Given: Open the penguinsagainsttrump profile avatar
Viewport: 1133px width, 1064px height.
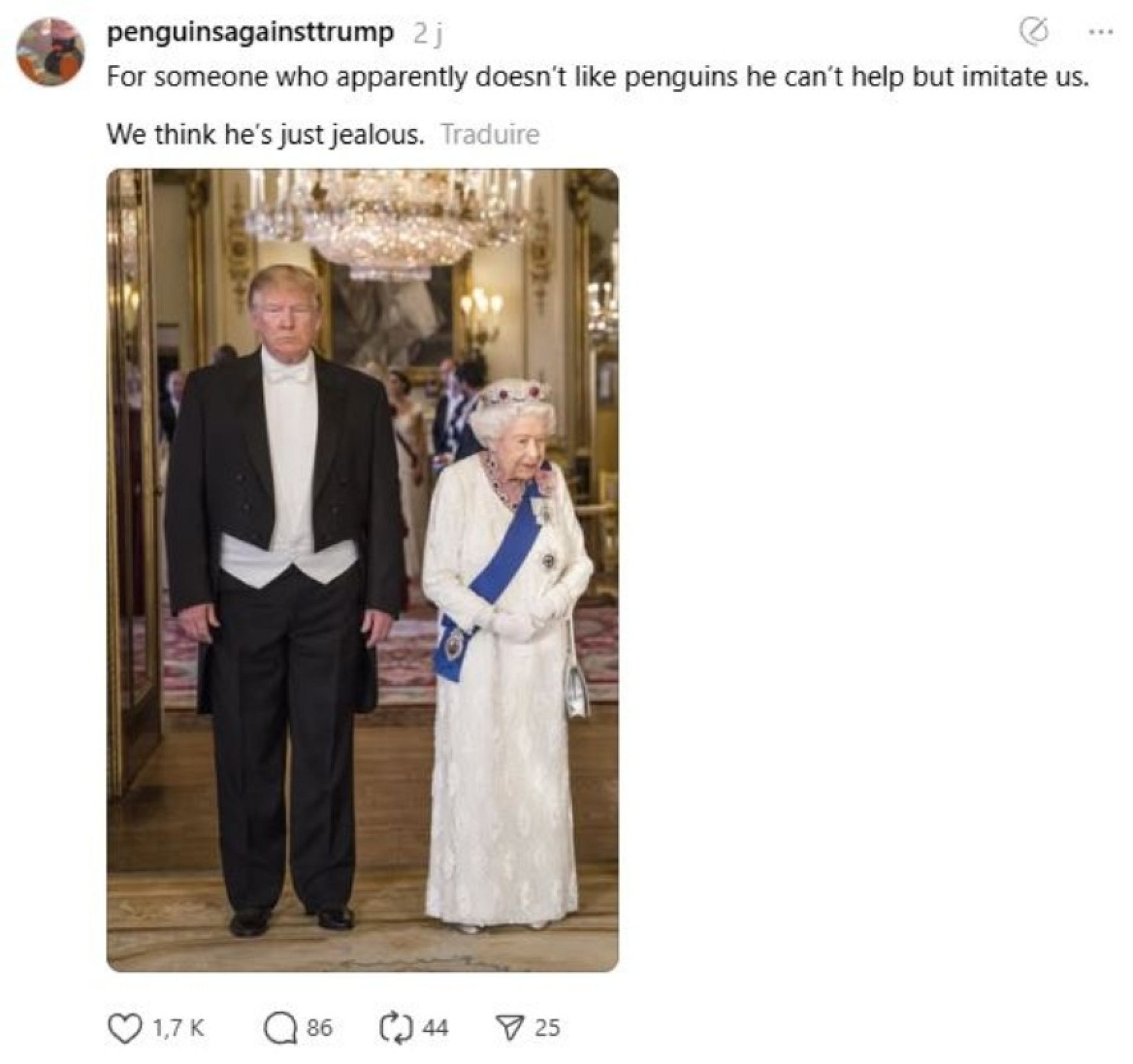Looking at the screenshot, I should click(x=51, y=52).
